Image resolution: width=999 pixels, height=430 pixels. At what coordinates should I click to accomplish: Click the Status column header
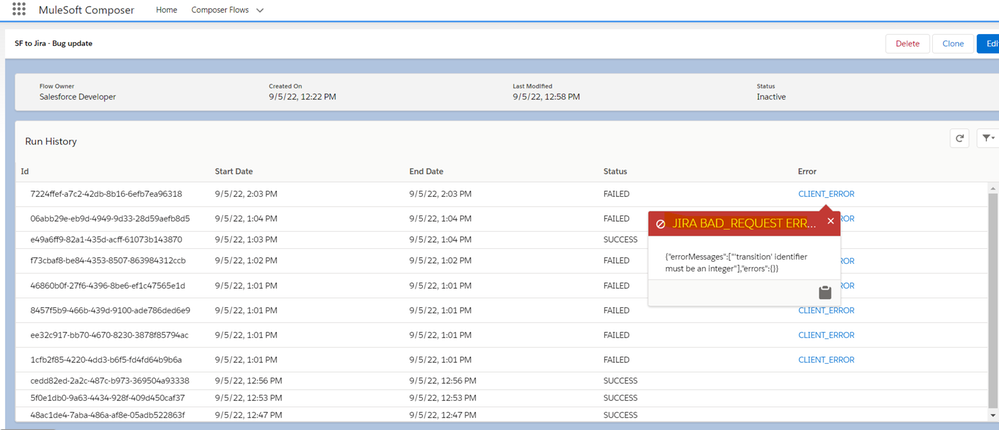pos(615,171)
